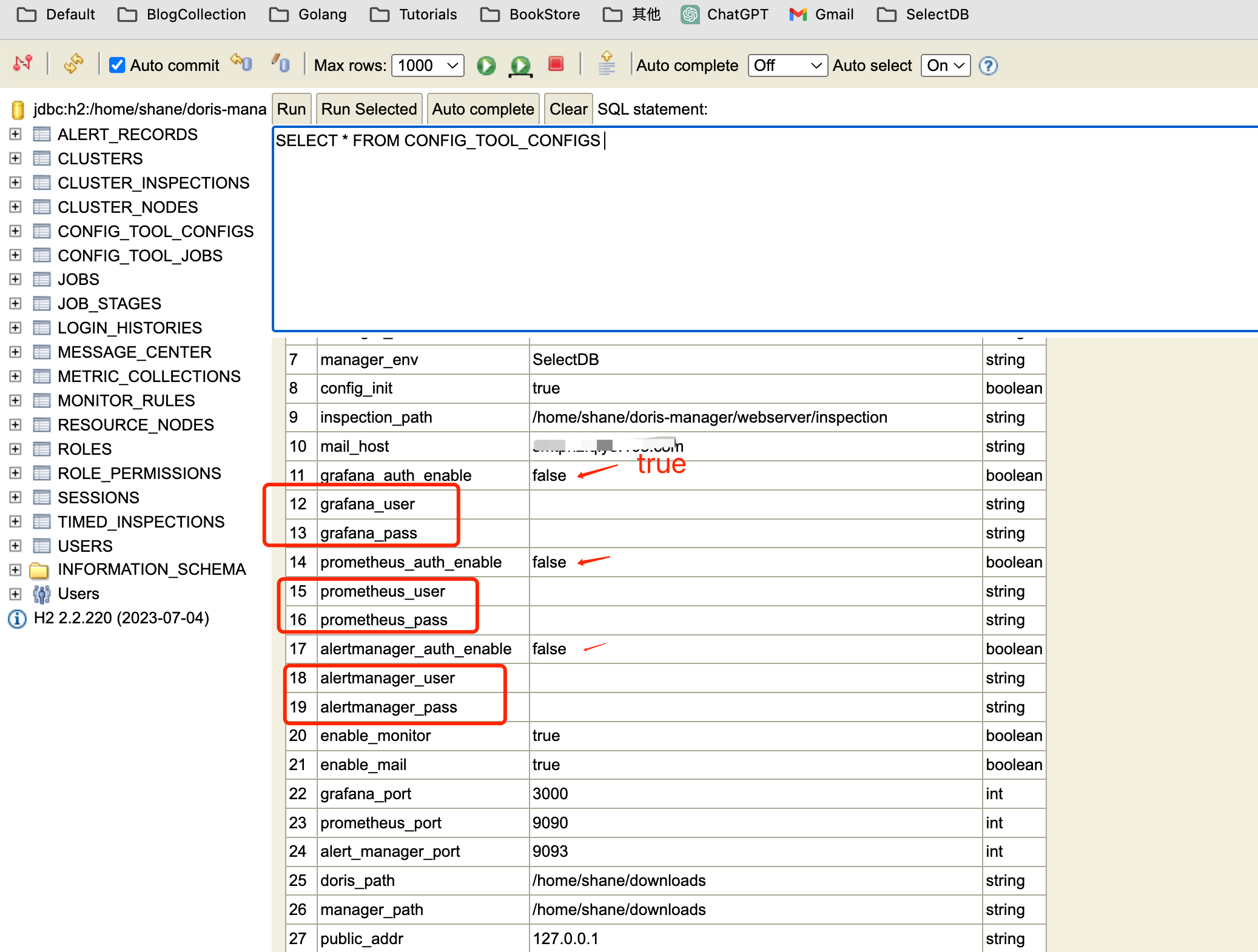Click the SESSIONS table icon
Screen dimensions: 1258x952
41,497
